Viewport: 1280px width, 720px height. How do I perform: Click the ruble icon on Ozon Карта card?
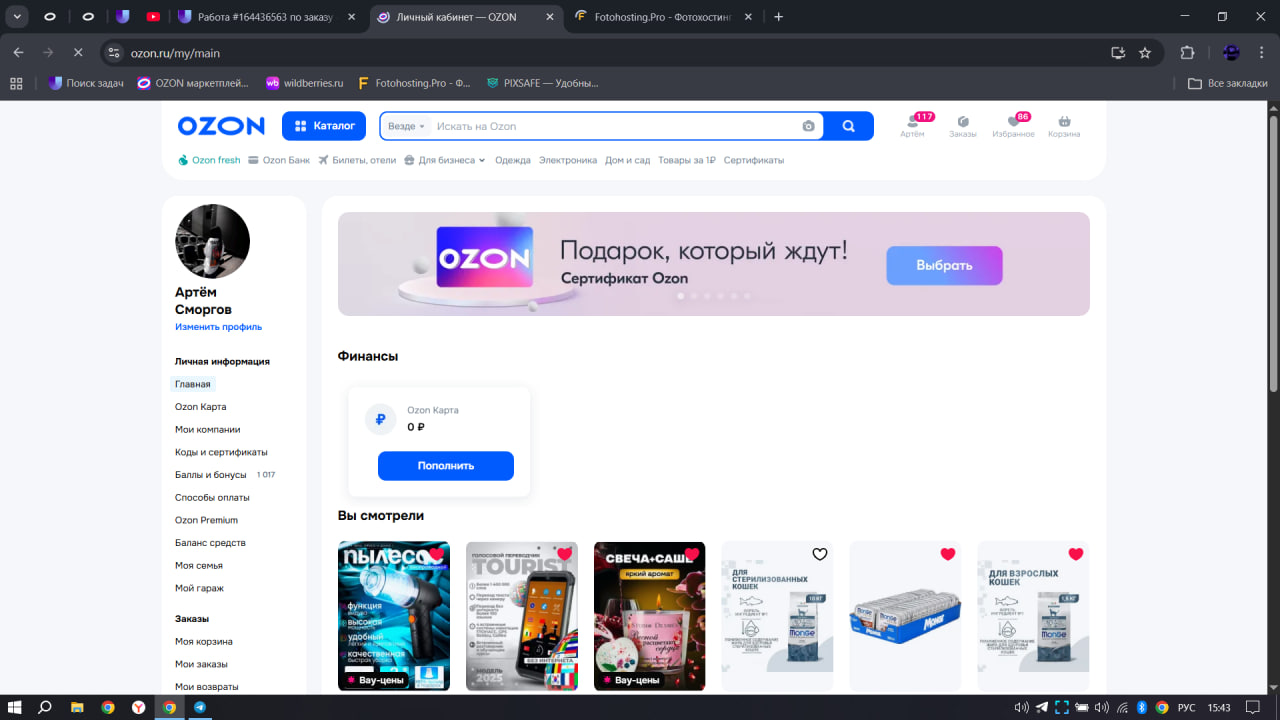coord(380,420)
